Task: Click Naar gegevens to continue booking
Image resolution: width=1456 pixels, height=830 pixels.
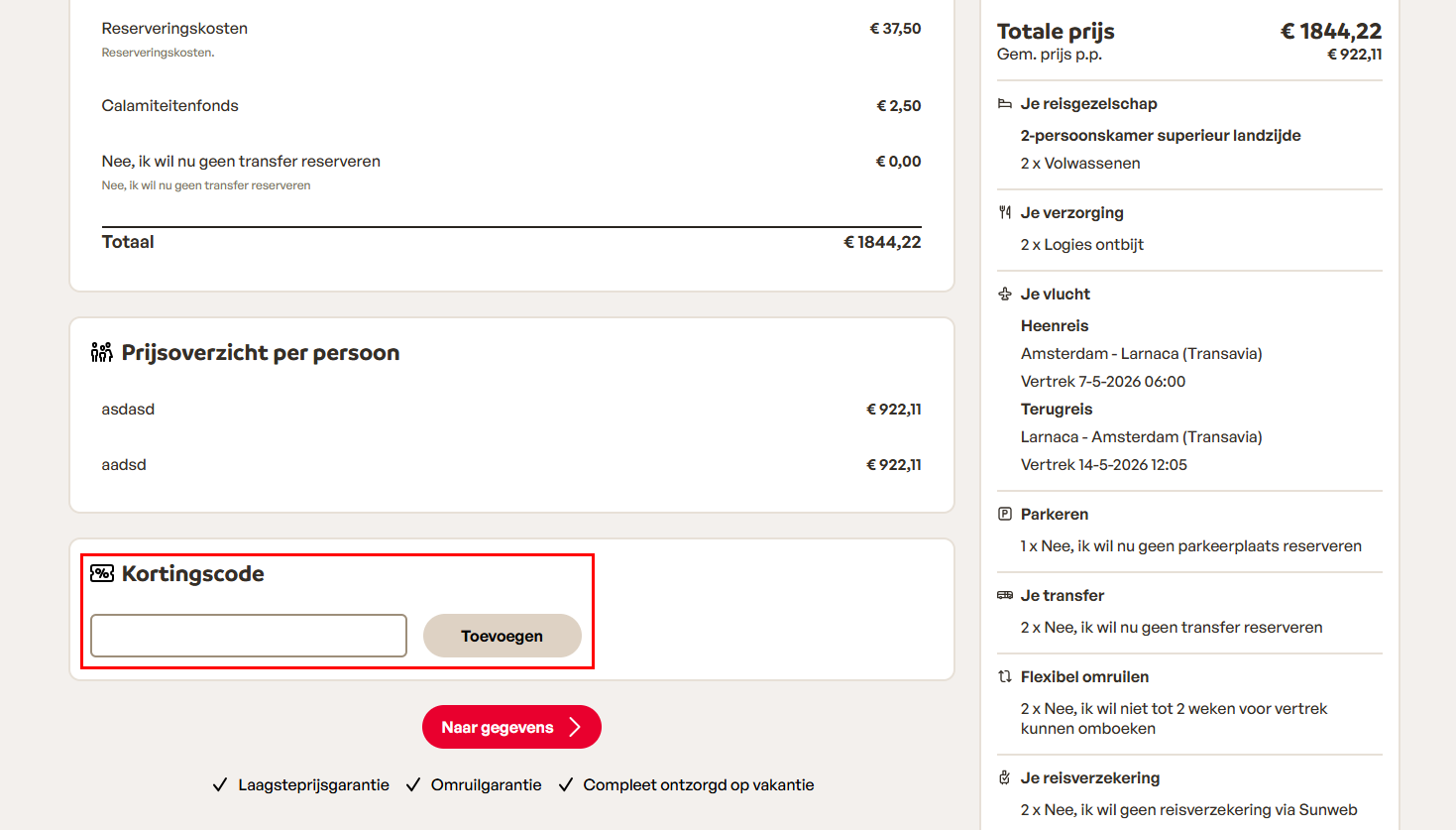Action: 501,726
